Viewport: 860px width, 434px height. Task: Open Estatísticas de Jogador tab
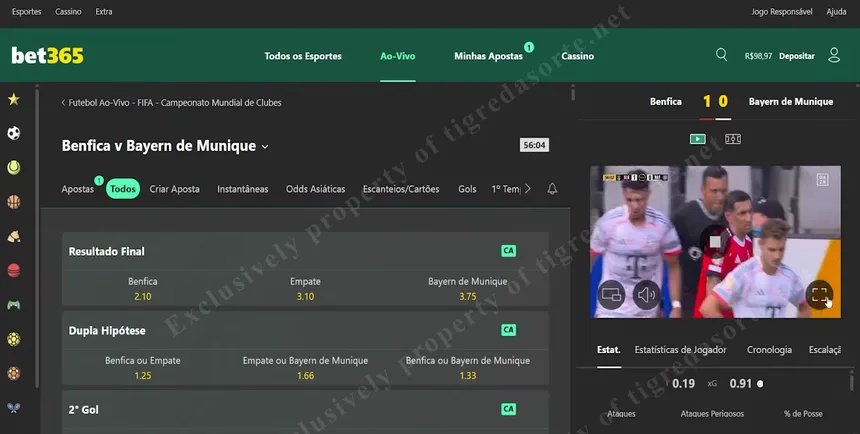[680, 350]
